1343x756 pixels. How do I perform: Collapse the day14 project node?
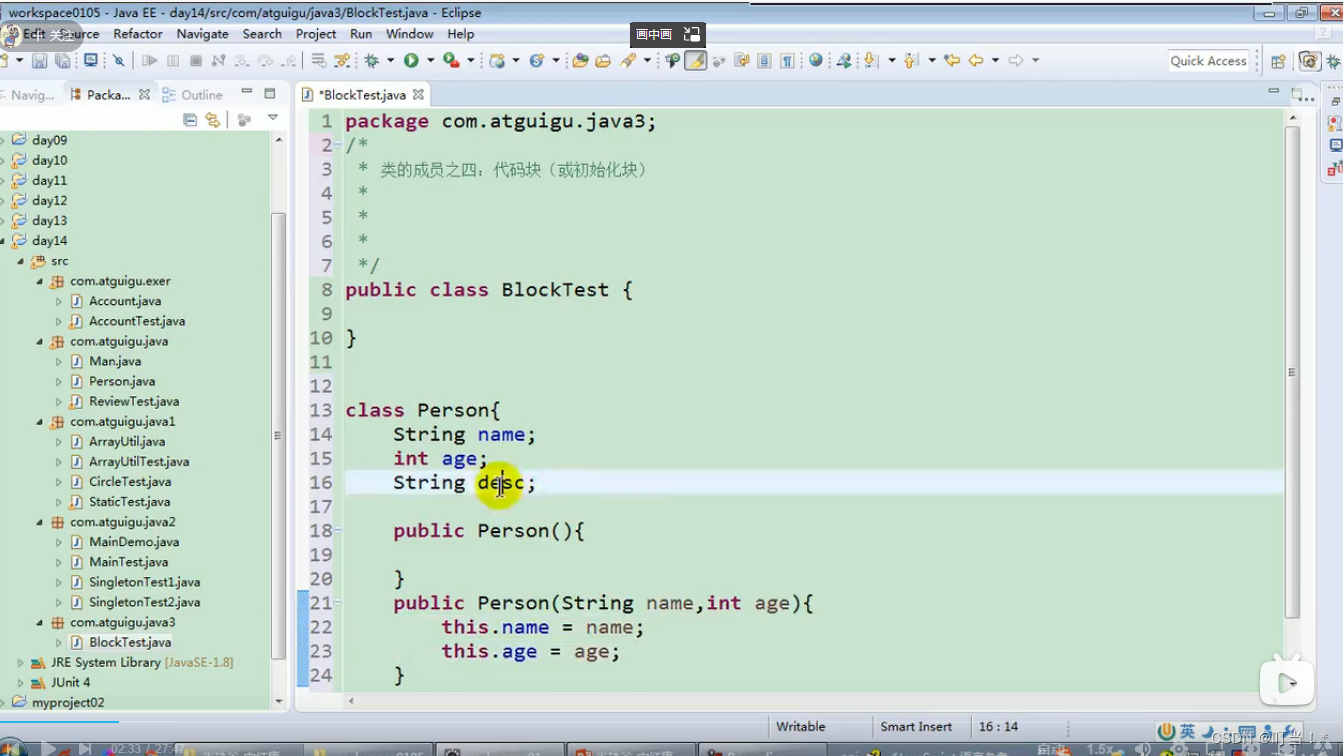(3, 241)
